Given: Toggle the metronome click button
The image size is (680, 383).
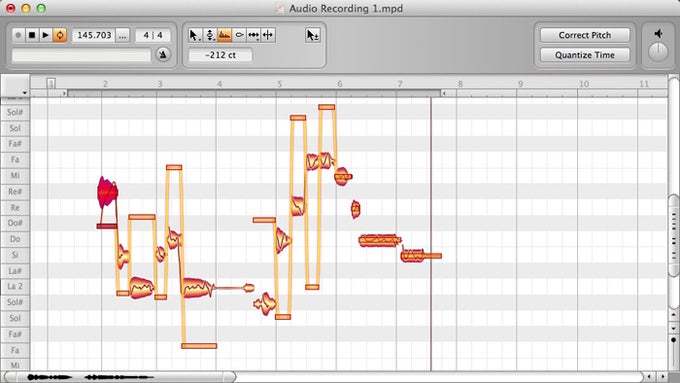Looking at the screenshot, I should [163, 55].
